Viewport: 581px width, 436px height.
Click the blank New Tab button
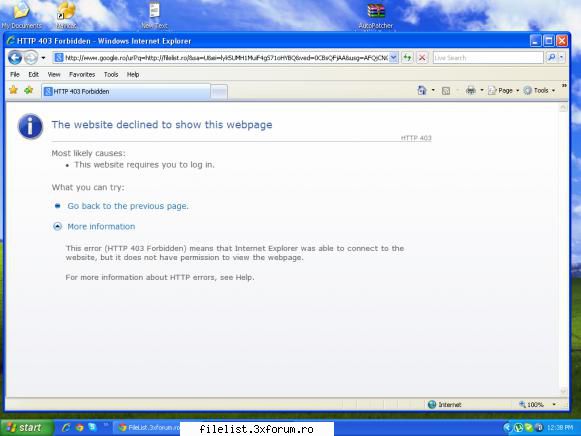[x=219, y=92]
